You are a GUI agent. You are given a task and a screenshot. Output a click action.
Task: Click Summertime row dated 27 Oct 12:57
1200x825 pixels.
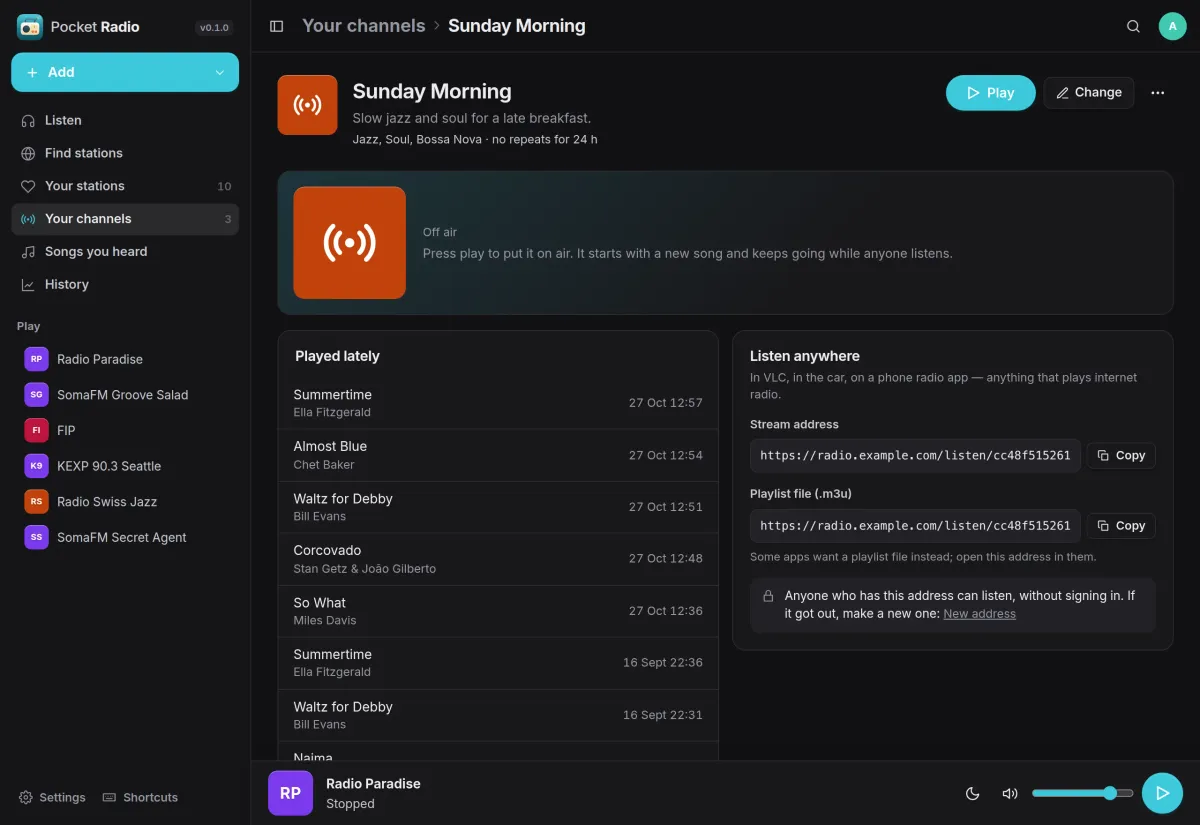pos(498,403)
